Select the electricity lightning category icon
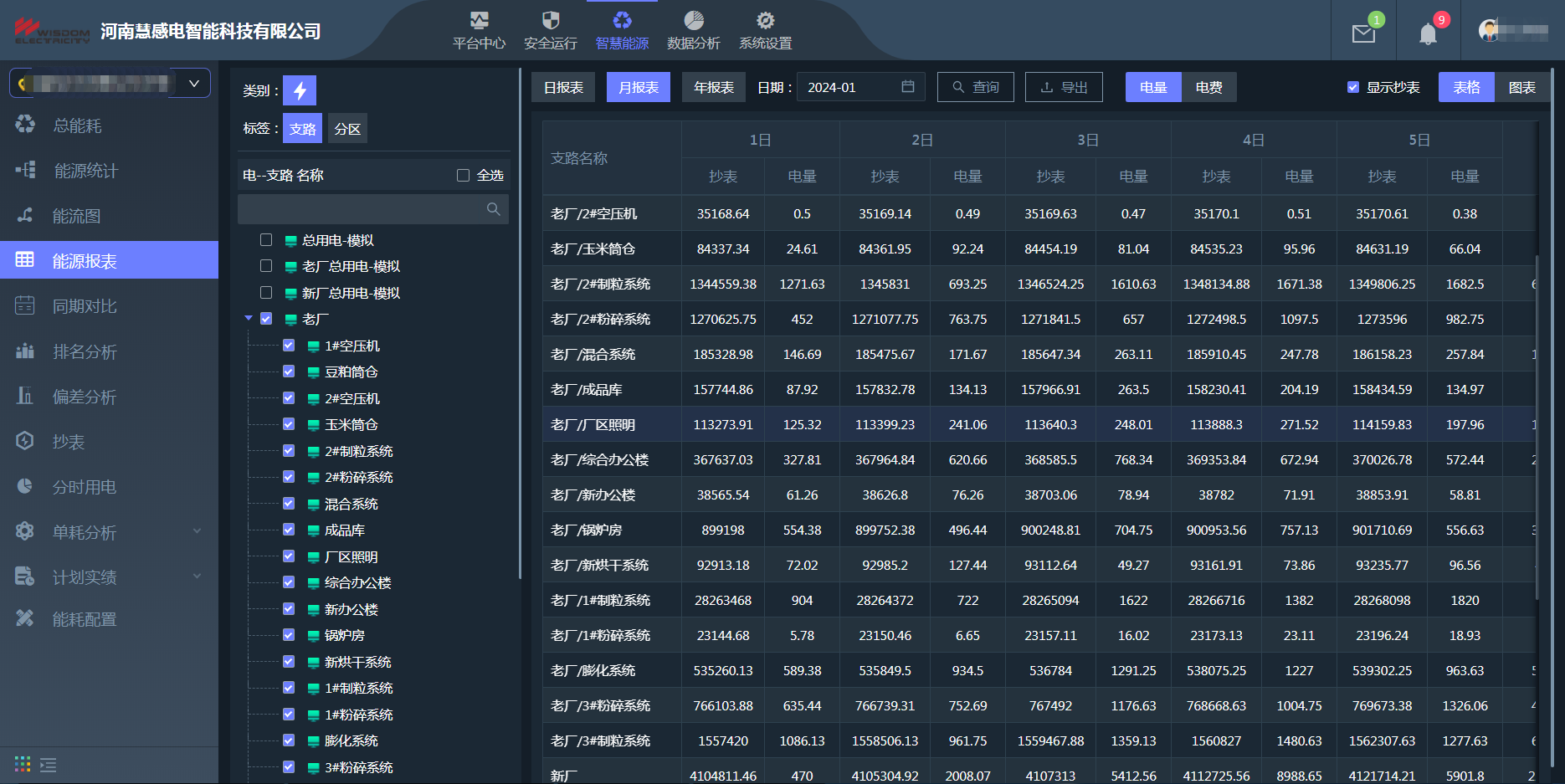The height and width of the screenshot is (784, 1565). pyautogui.click(x=300, y=90)
